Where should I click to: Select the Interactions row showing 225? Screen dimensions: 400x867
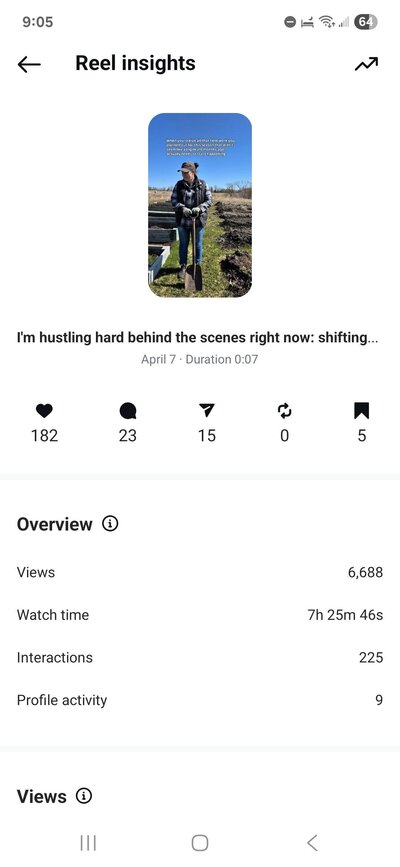point(200,657)
